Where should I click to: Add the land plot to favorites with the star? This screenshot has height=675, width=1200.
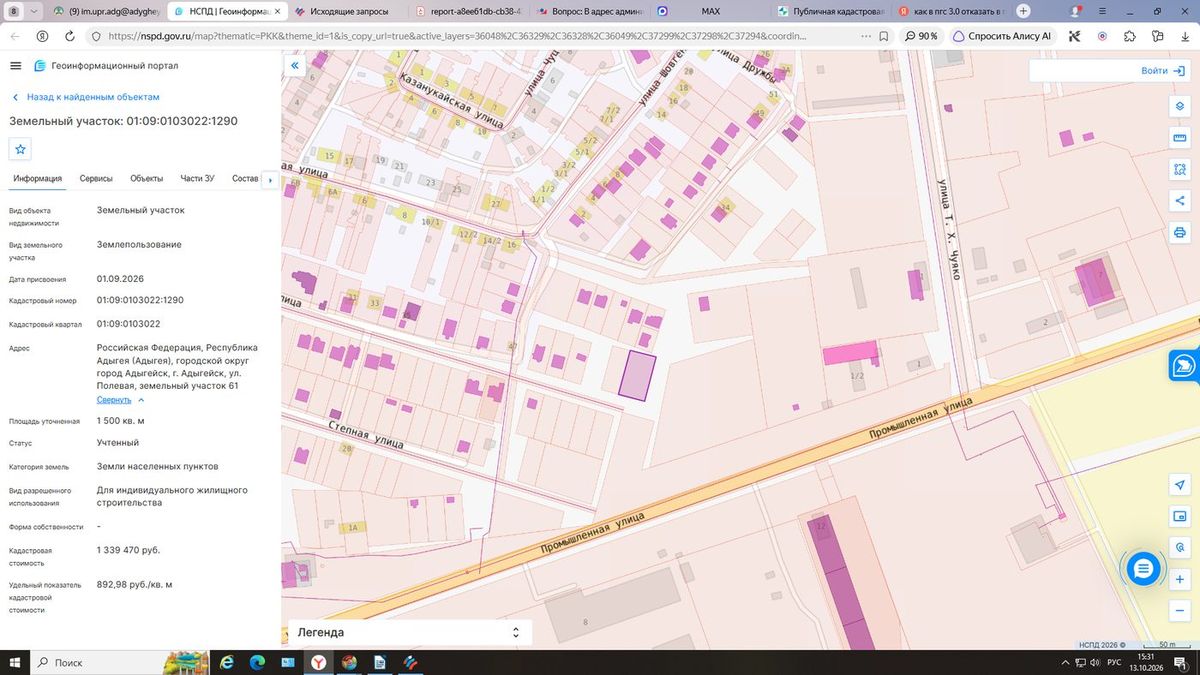(x=20, y=149)
